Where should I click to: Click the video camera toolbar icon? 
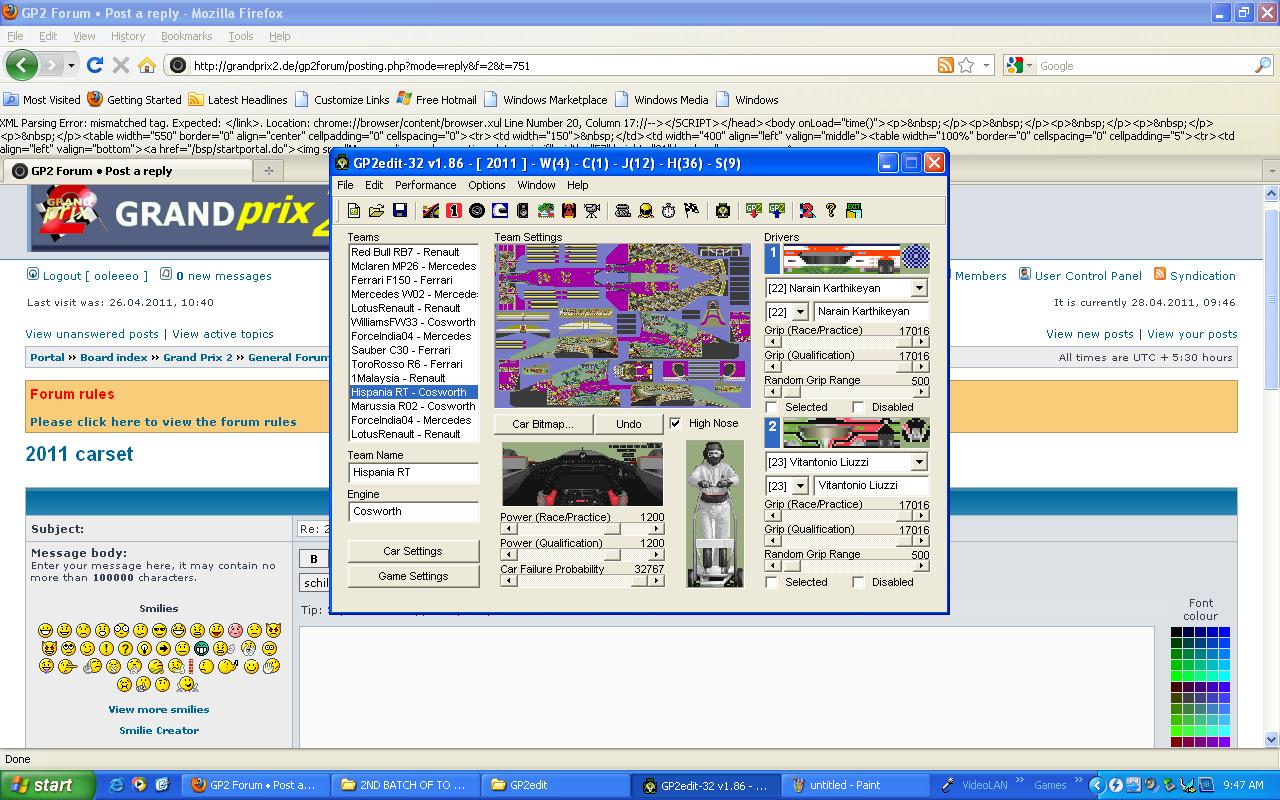point(592,210)
